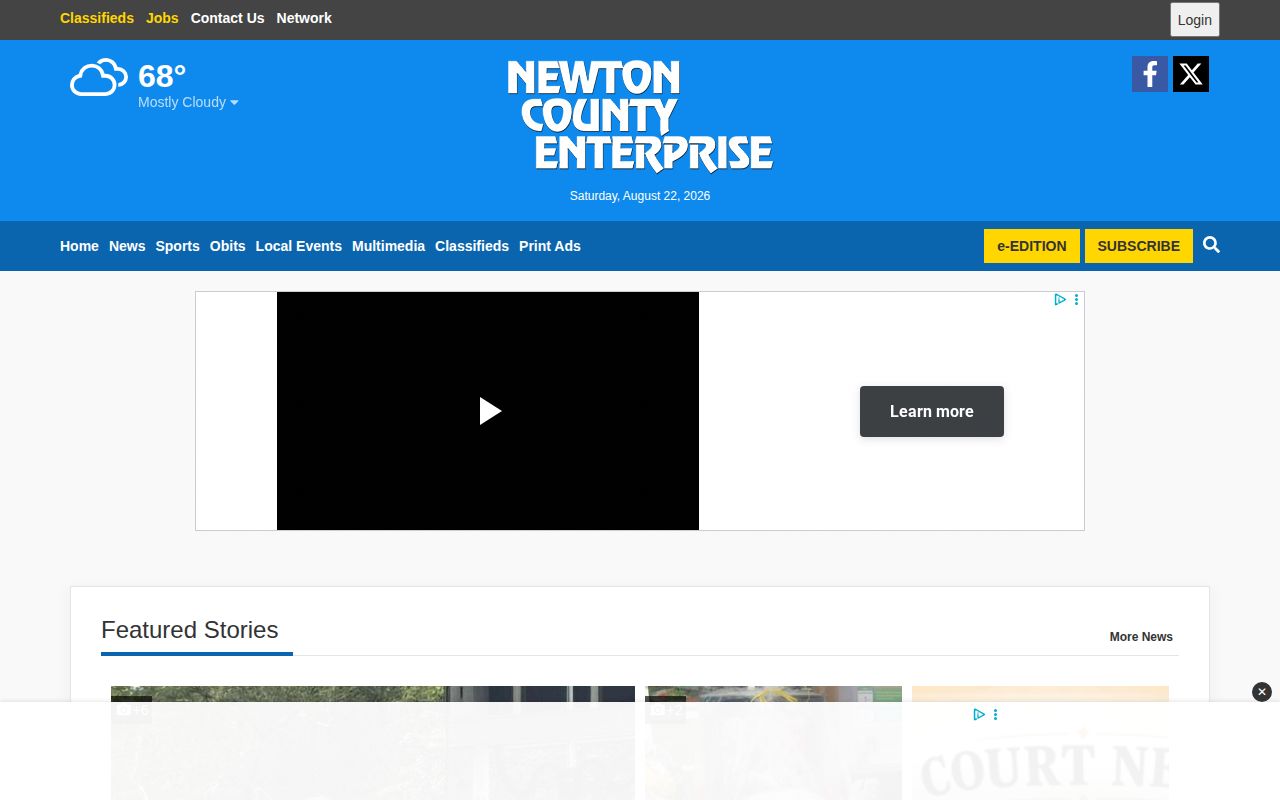Close the bottom overlay ad
The image size is (1280, 800).
[x=1262, y=692]
